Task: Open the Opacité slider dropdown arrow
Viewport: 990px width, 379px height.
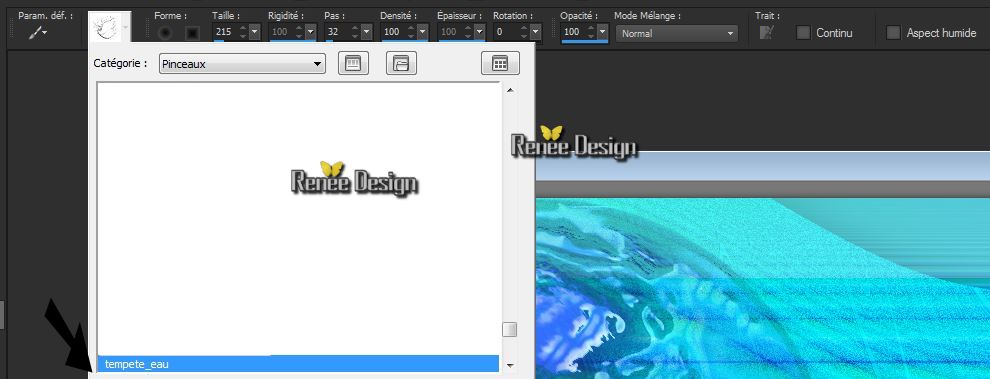Action: point(602,32)
